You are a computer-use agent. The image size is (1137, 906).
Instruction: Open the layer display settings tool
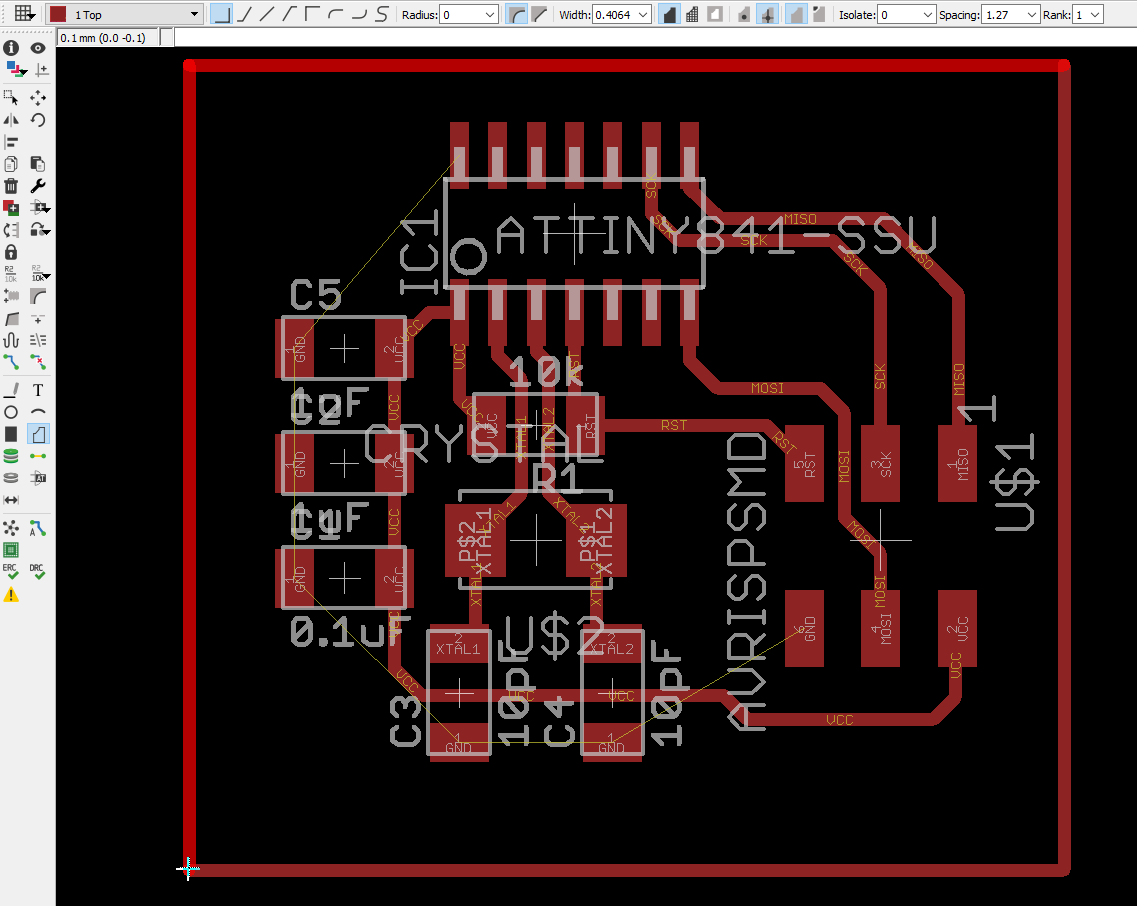(x=15, y=70)
